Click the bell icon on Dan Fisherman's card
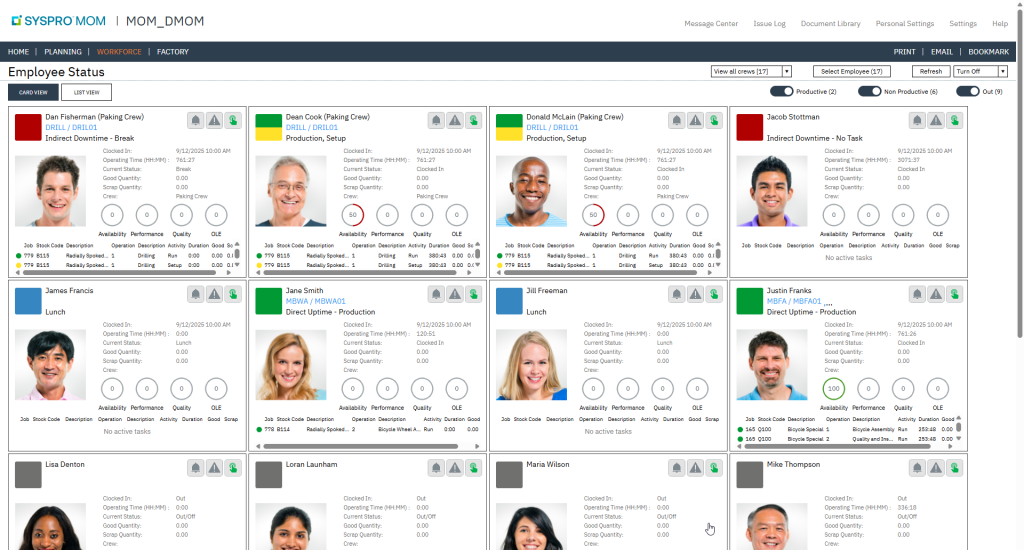The width and height of the screenshot is (1024, 550). pyautogui.click(x=195, y=120)
